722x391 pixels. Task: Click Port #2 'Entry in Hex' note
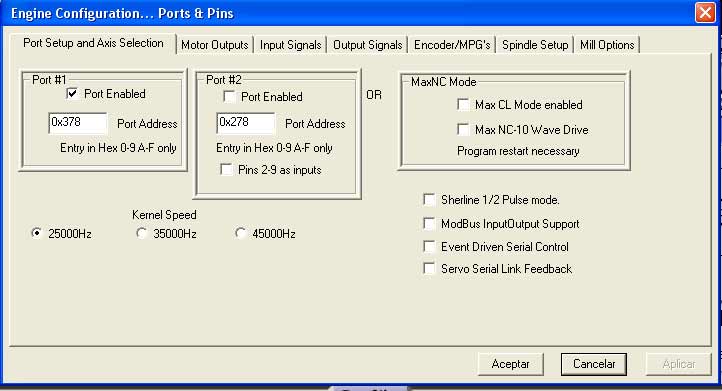pos(274,148)
